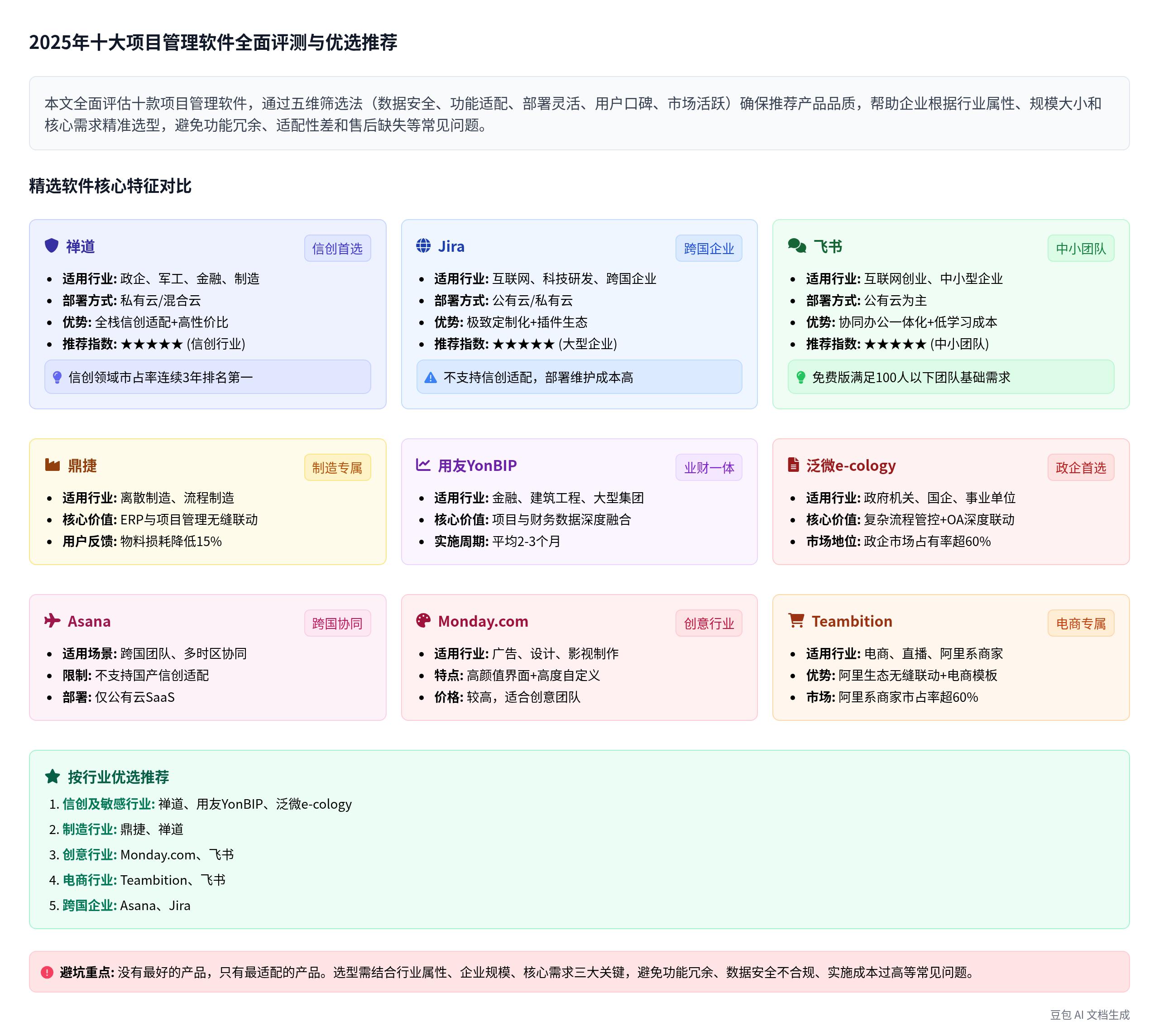Select the 信创首选 badge on 禅道 card
This screenshot has height=1036, width=1159.
point(338,249)
